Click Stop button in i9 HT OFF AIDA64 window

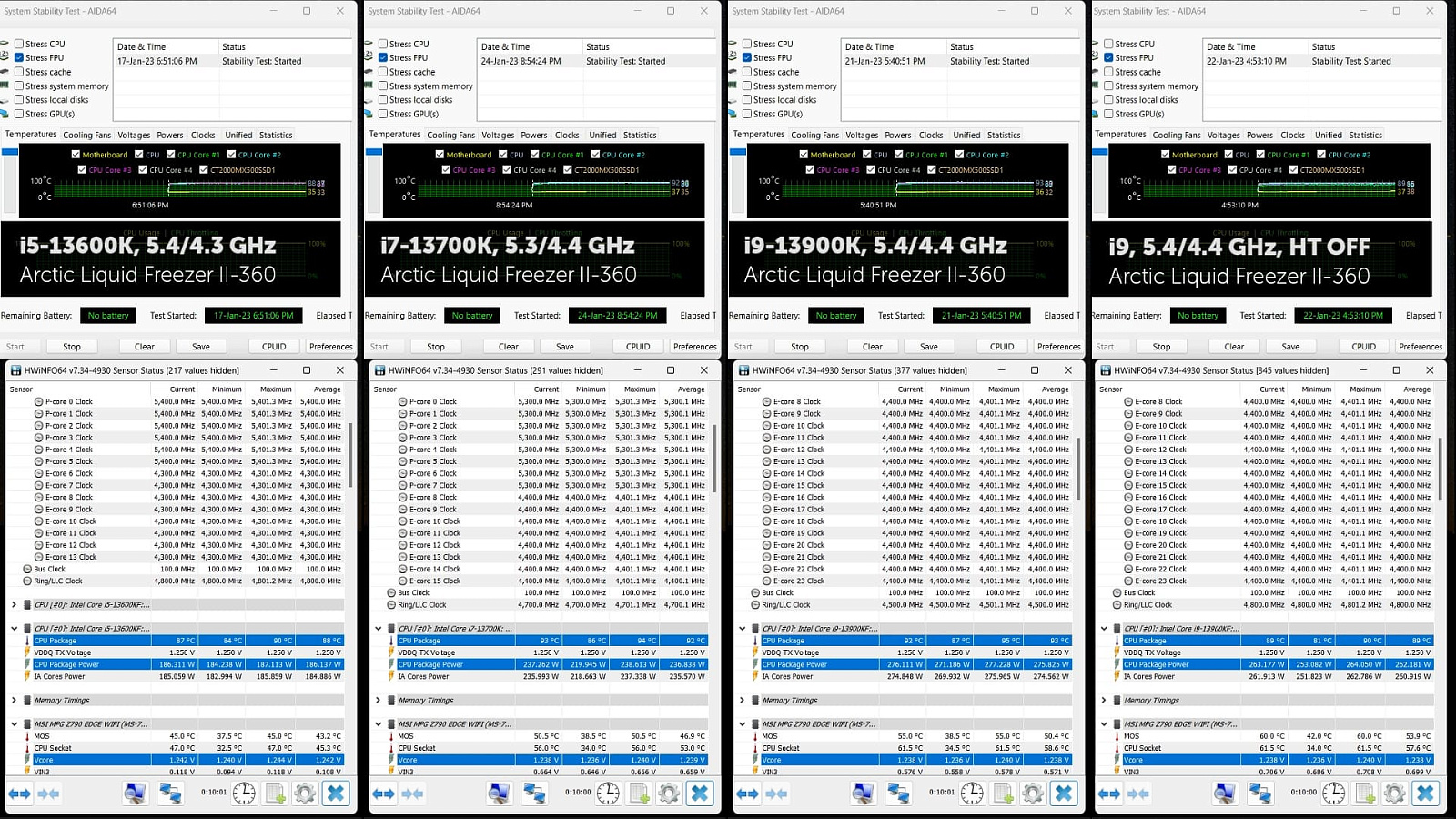(1162, 347)
